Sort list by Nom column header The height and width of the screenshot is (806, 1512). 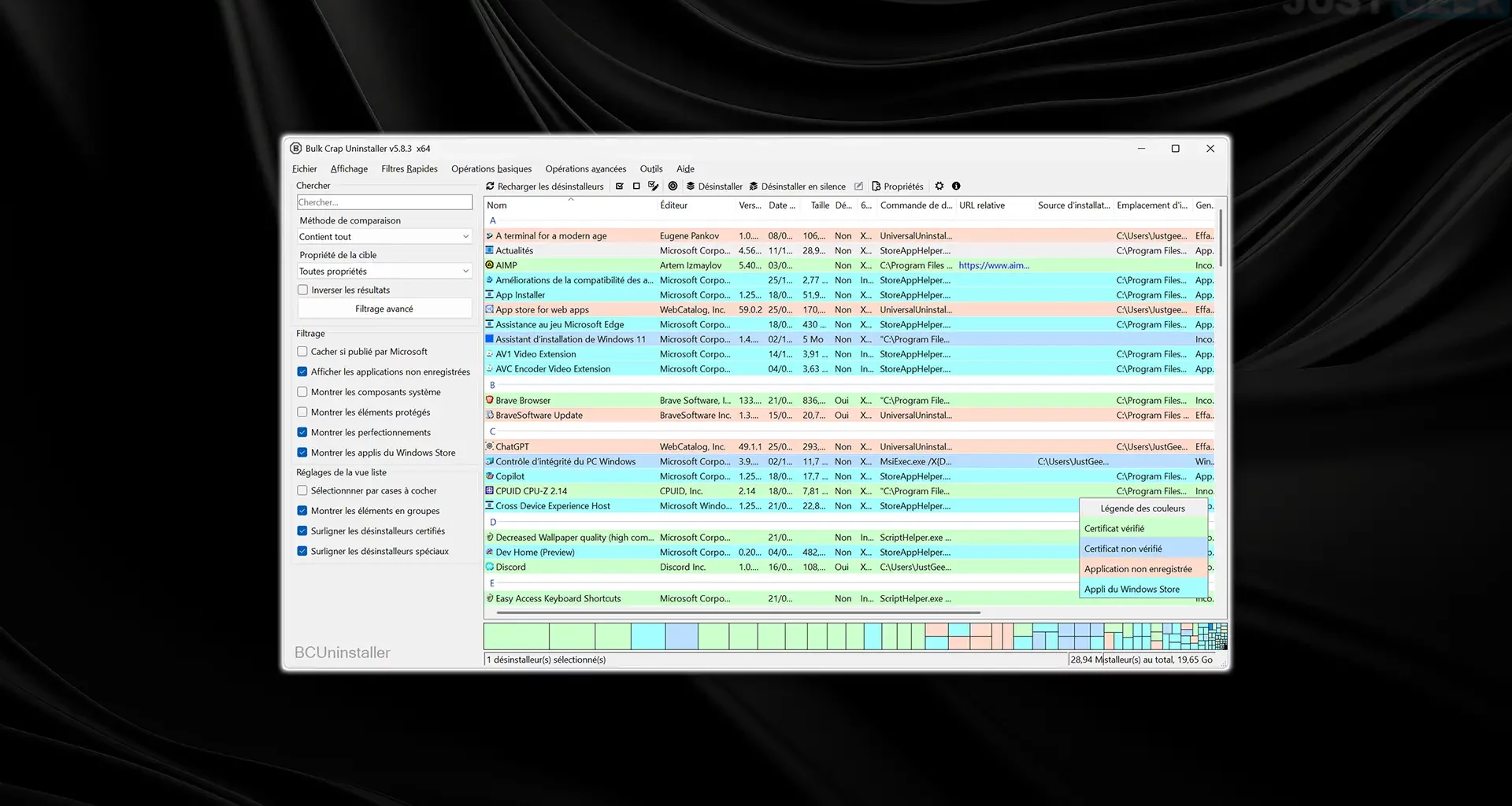click(x=570, y=205)
